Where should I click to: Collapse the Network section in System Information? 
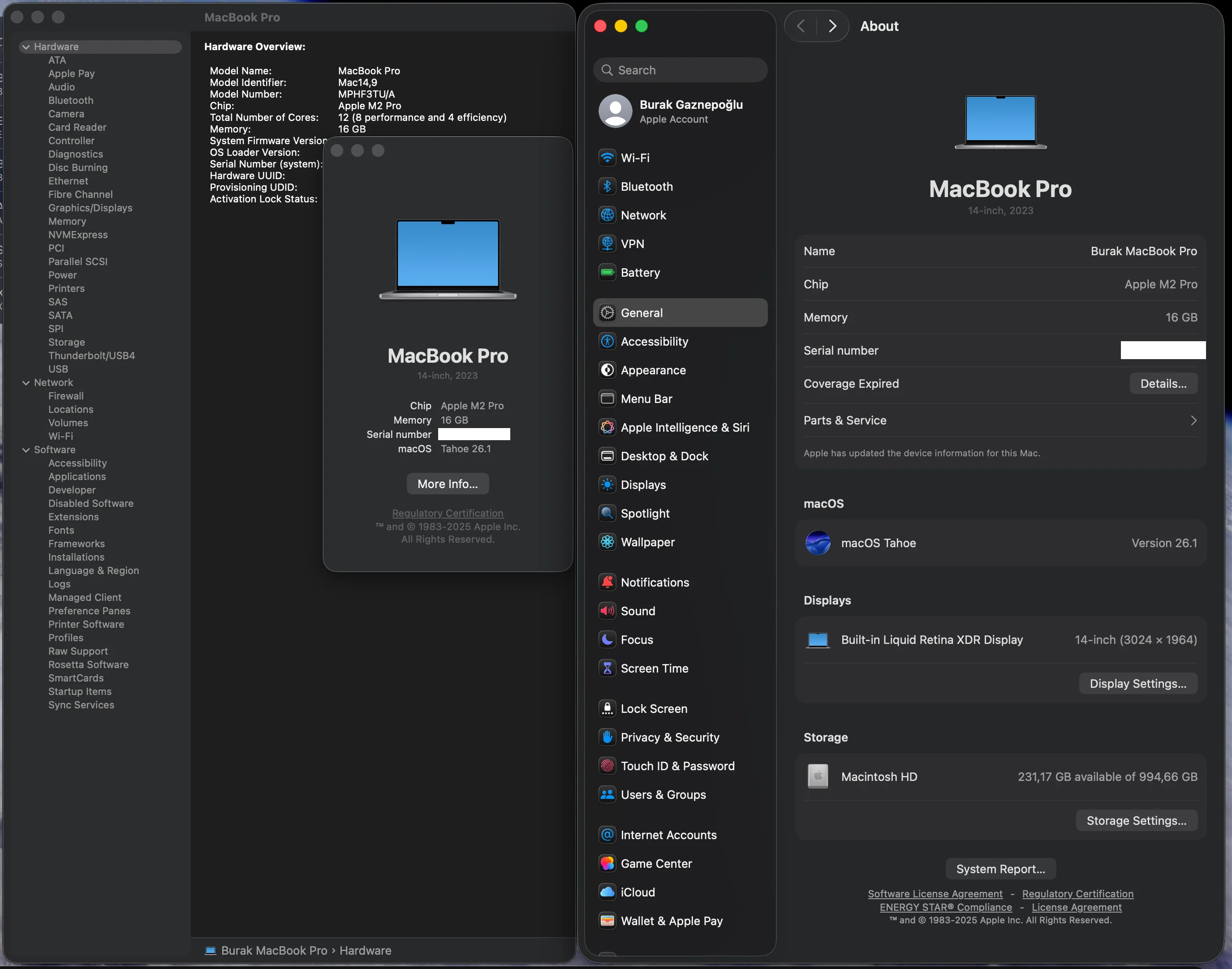(x=26, y=383)
